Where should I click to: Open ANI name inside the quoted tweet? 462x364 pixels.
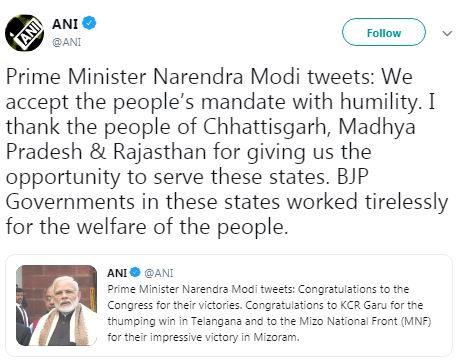click(x=117, y=273)
